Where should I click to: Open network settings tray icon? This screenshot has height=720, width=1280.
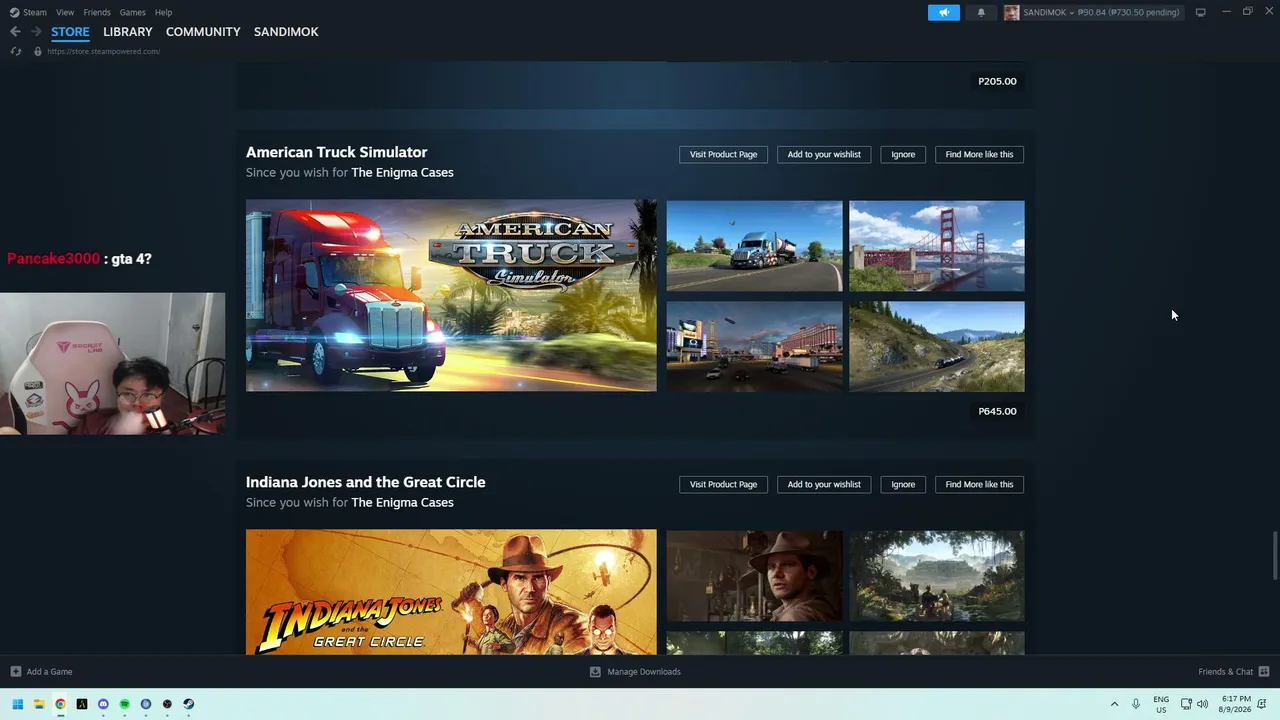click(x=1186, y=704)
